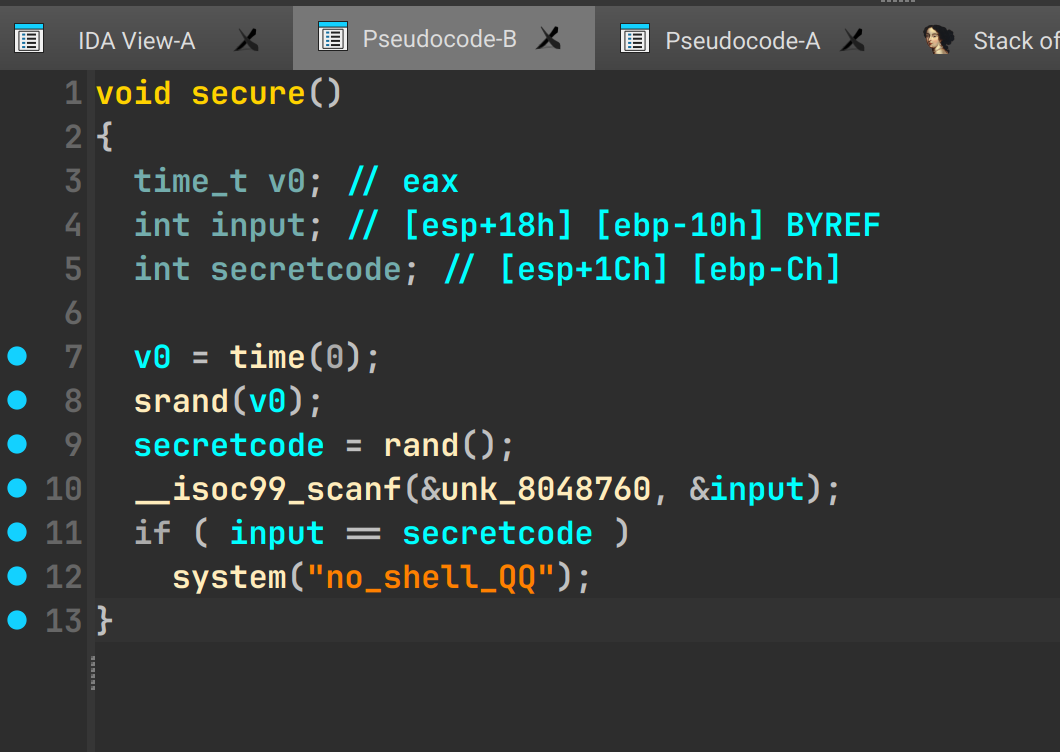The height and width of the screenshot is (752, 1060).
Task: Click the secure function name
Action: (x=248, y=94)
